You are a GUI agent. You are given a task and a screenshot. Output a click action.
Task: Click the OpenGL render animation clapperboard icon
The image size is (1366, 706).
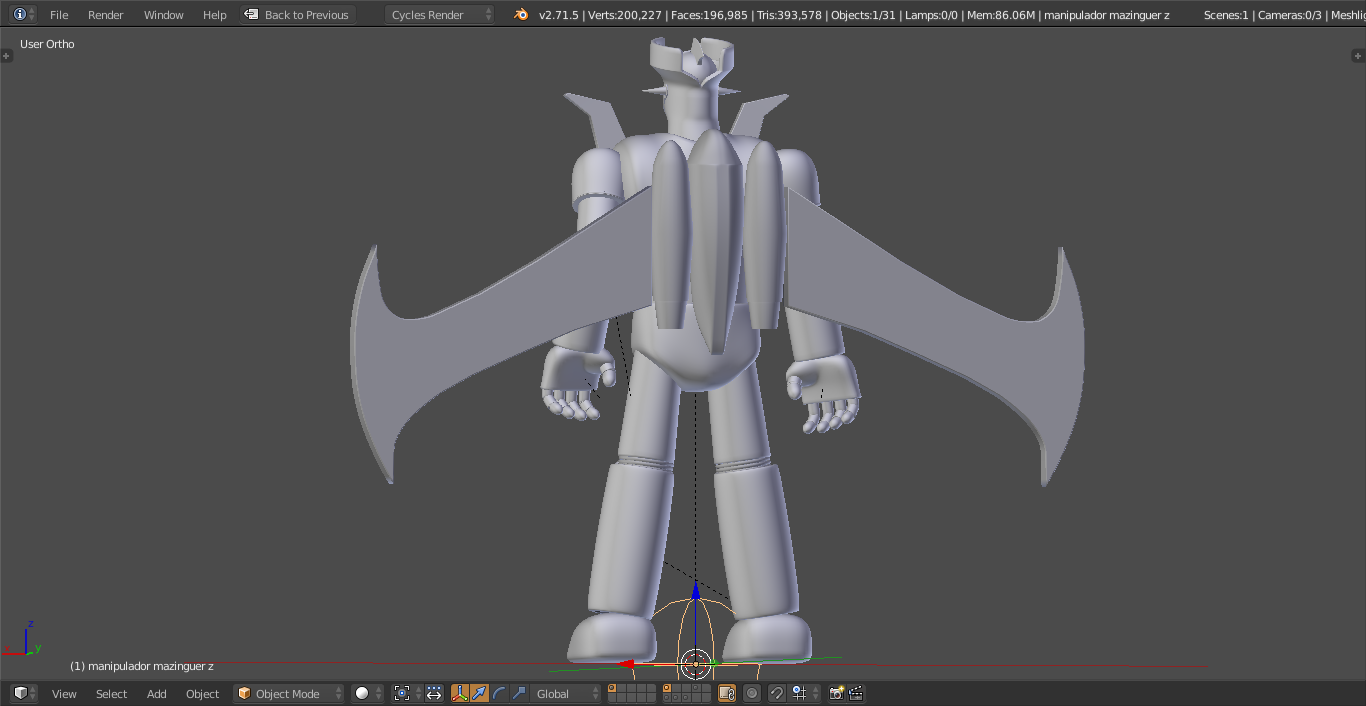[856, 693]
